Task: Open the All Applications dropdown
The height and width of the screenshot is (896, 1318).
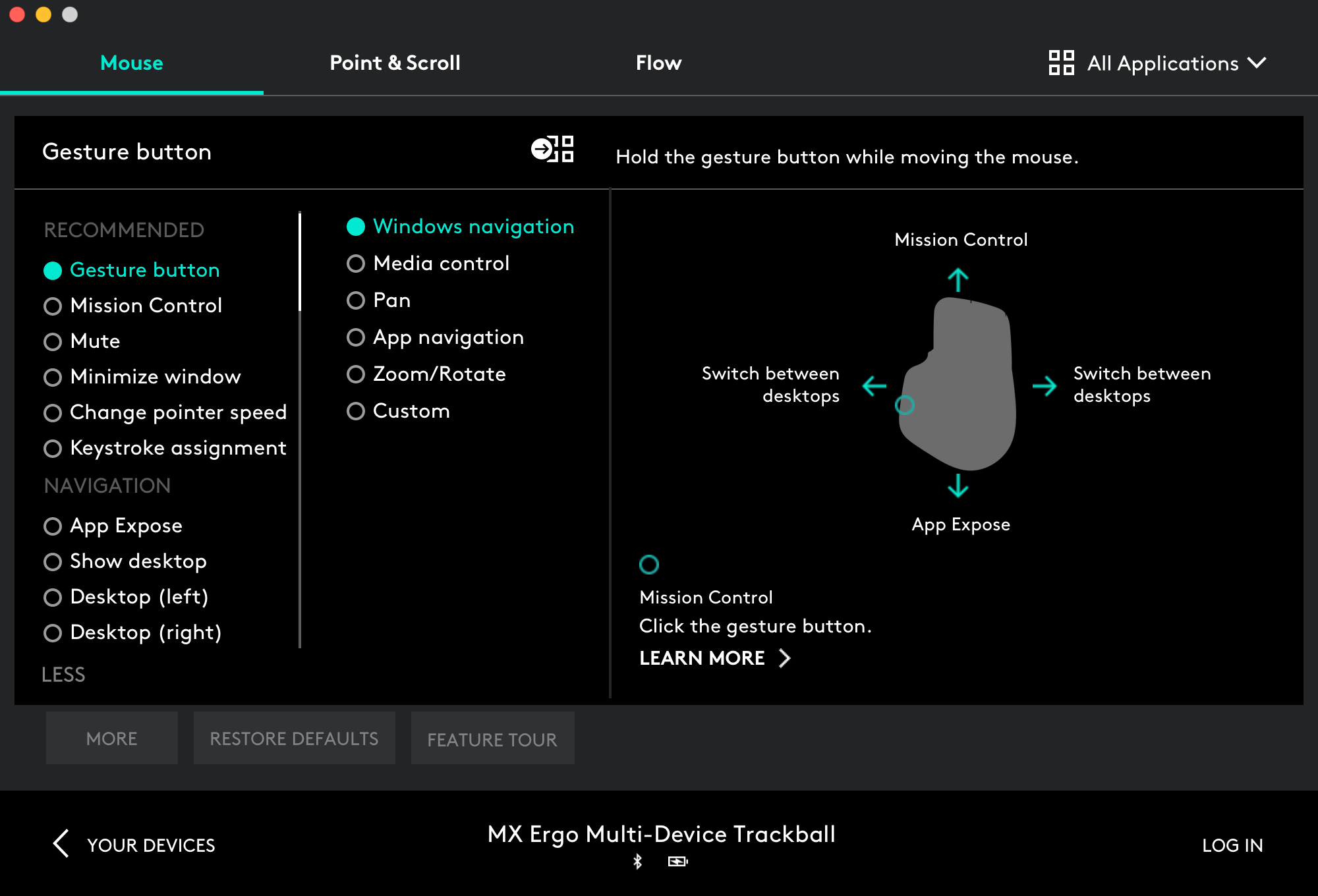Action: (1163, 63)
